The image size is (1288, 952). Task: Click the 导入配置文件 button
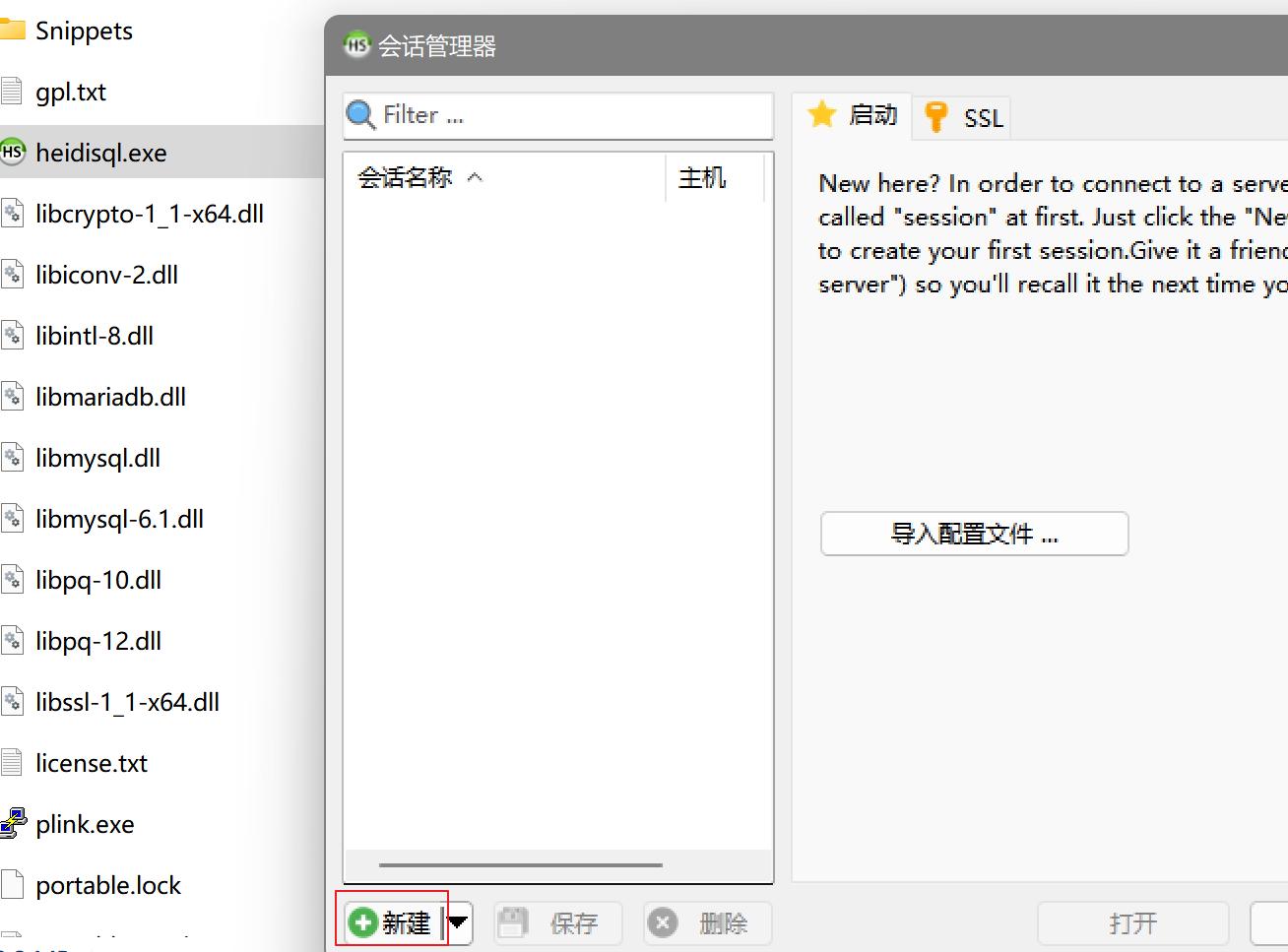point(973,534)
